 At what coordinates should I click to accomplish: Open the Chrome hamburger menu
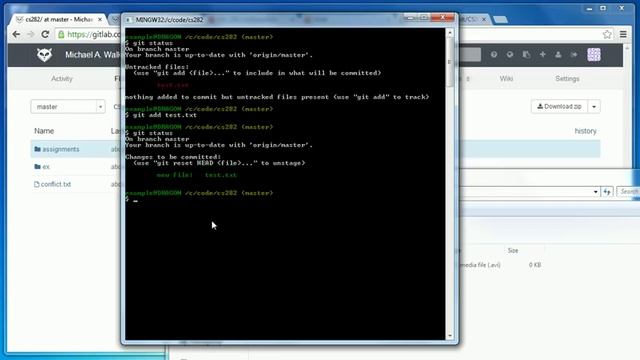623,34
